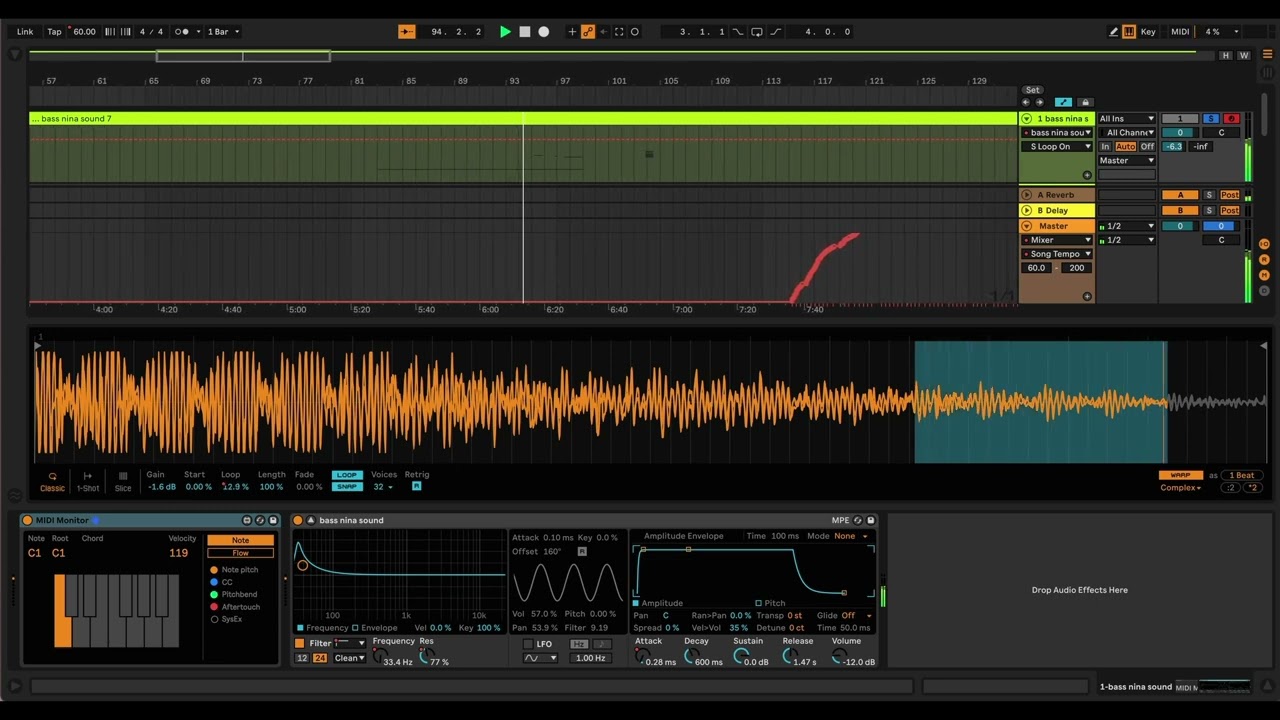Toggle Returns visibility with R button
The height and width of the screenshot is (720, 1280).
tap(1265, 259)
